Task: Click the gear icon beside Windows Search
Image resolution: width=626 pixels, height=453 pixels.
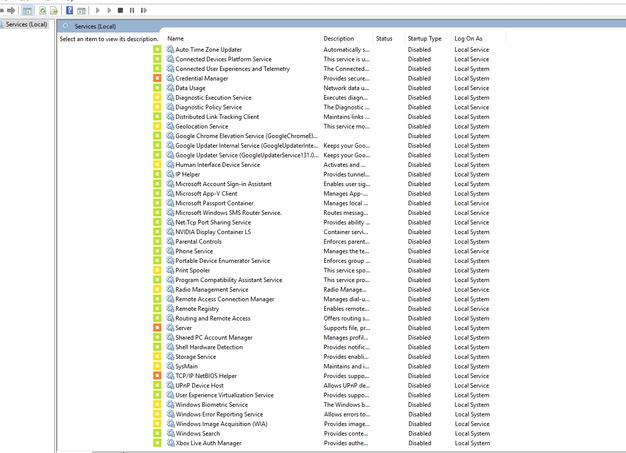Action: pos(170,433)
